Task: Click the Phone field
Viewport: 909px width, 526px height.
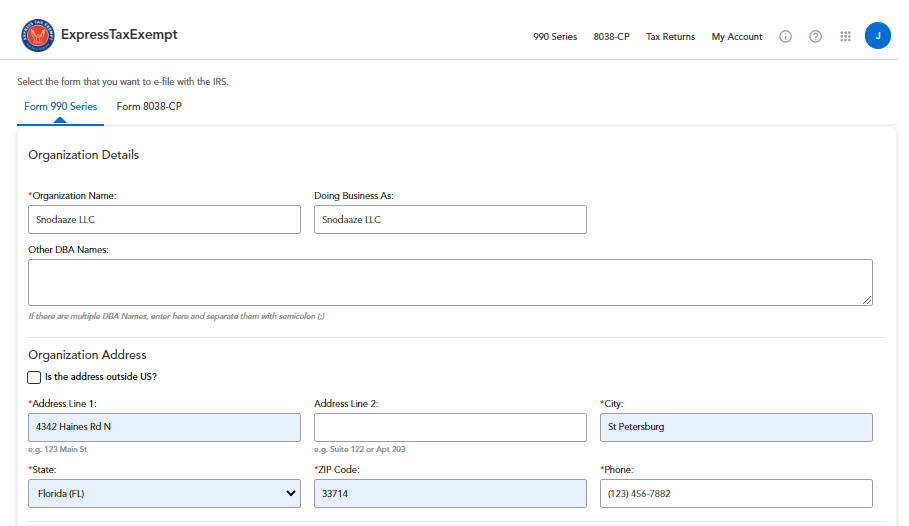Action: coord(736,494)
